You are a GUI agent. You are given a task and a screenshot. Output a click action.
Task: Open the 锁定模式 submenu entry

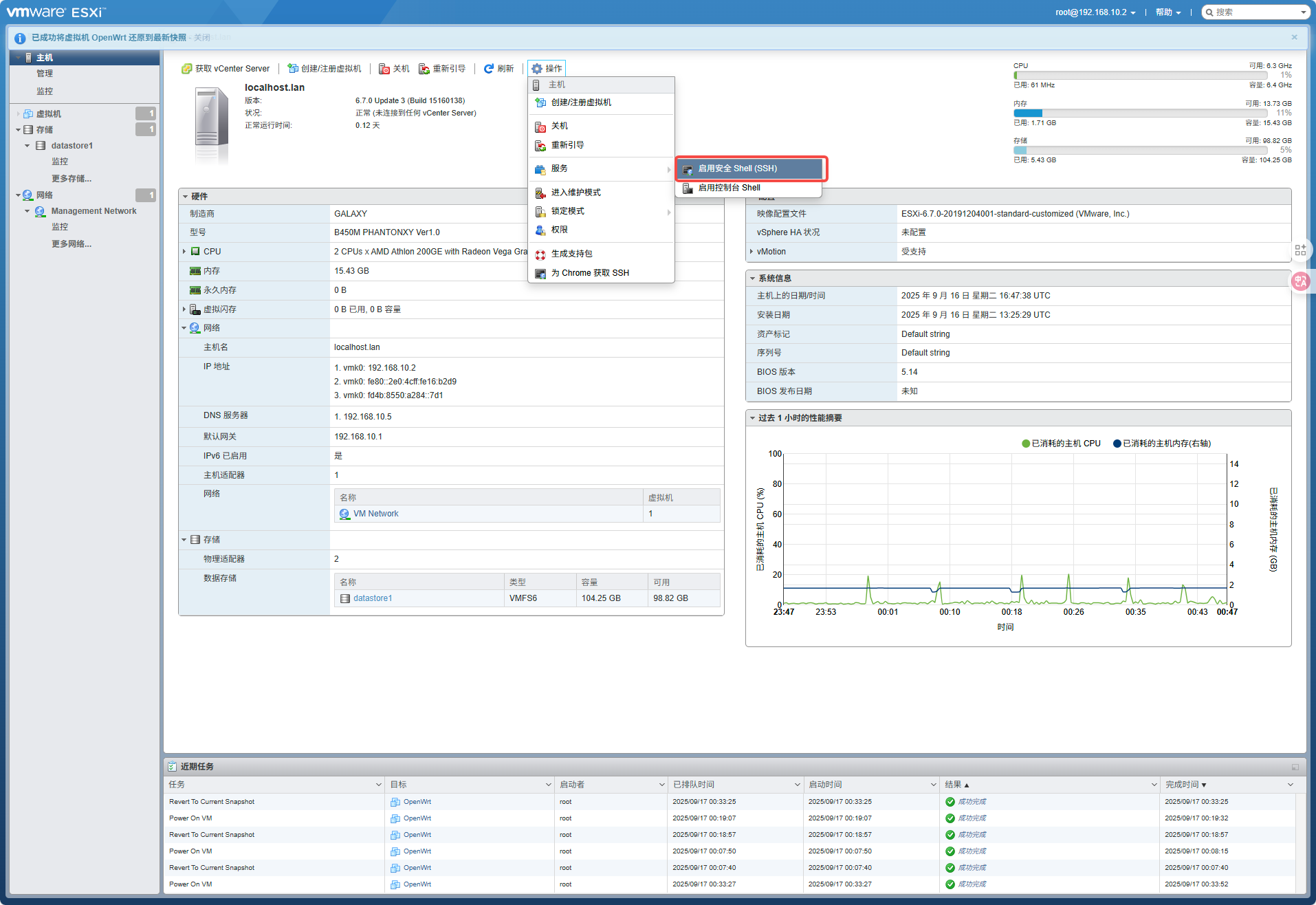(601, 211)
